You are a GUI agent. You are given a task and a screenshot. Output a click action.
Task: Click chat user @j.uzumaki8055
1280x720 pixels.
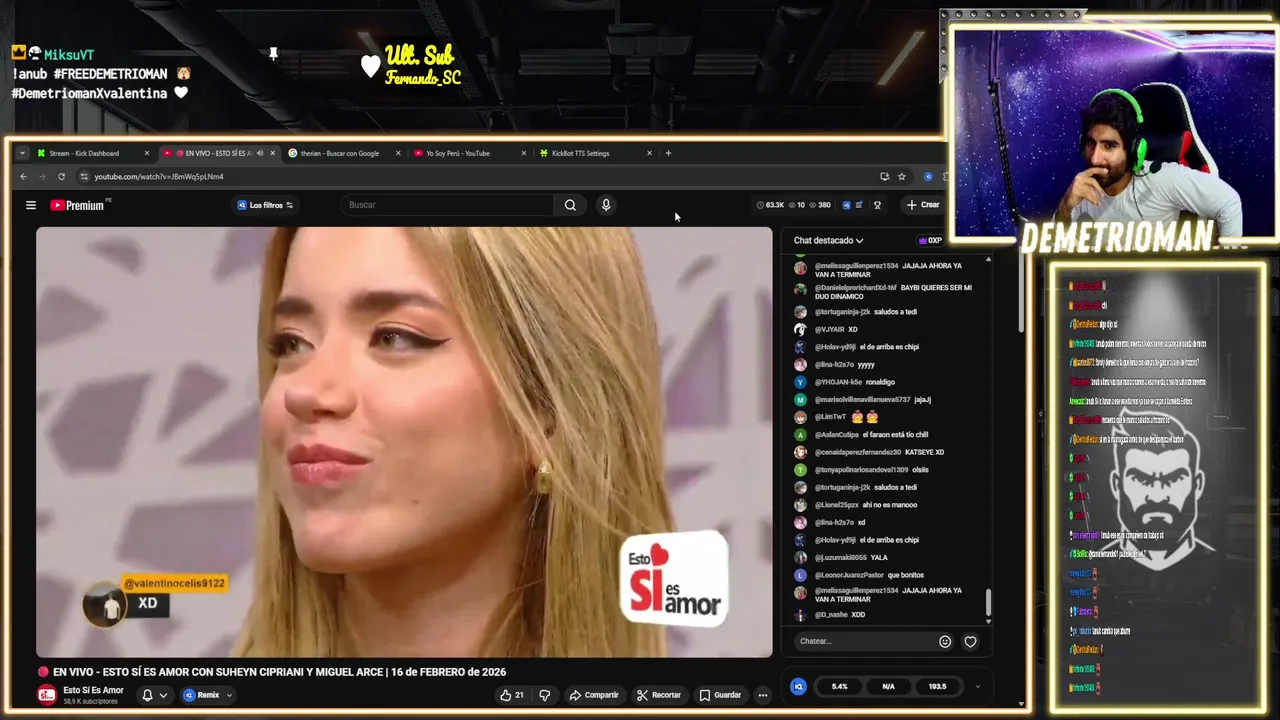(841, 558)
